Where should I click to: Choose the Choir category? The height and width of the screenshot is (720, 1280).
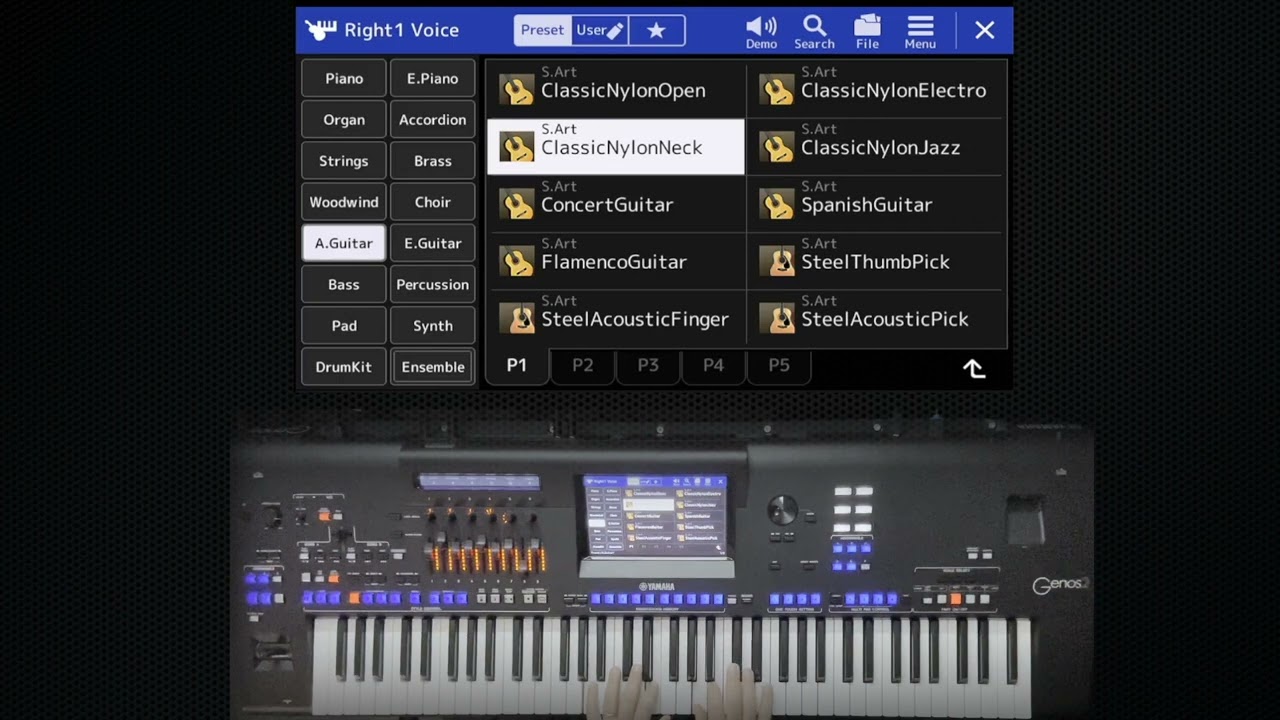433,202
